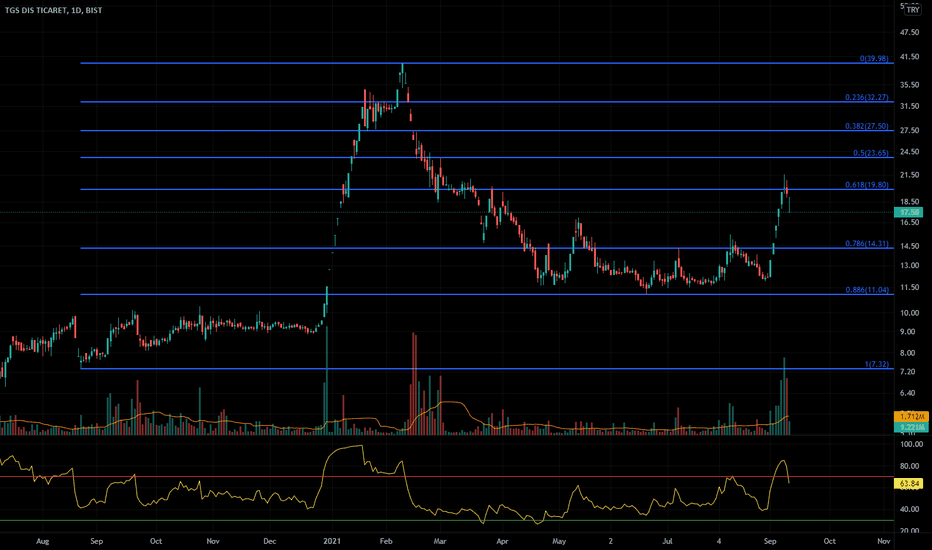Click the Mar label on the time axis
Viewport: 932px width, 550px height.
440,541
